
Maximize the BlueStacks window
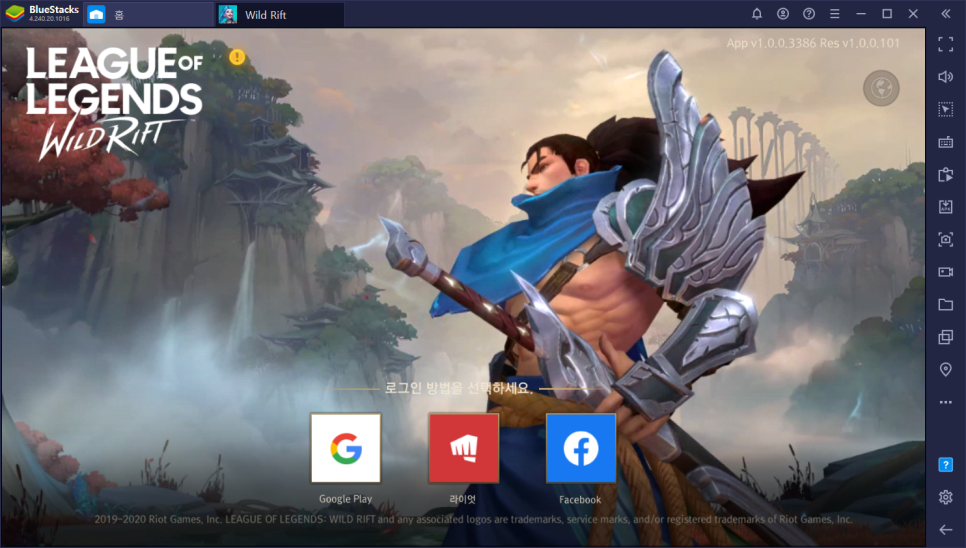pos(887,14)
